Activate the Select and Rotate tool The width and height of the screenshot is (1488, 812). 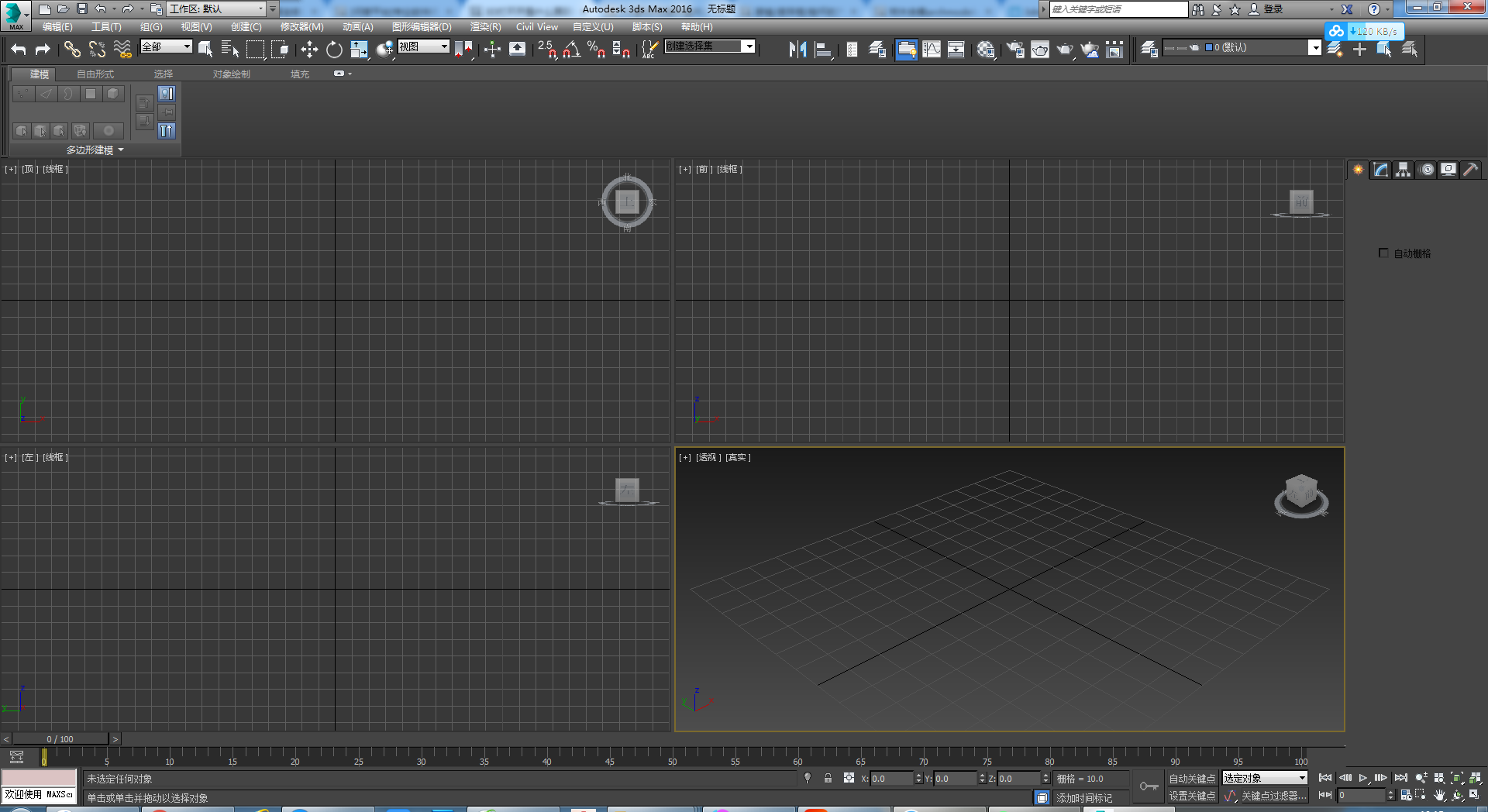[x=334, y=50]
